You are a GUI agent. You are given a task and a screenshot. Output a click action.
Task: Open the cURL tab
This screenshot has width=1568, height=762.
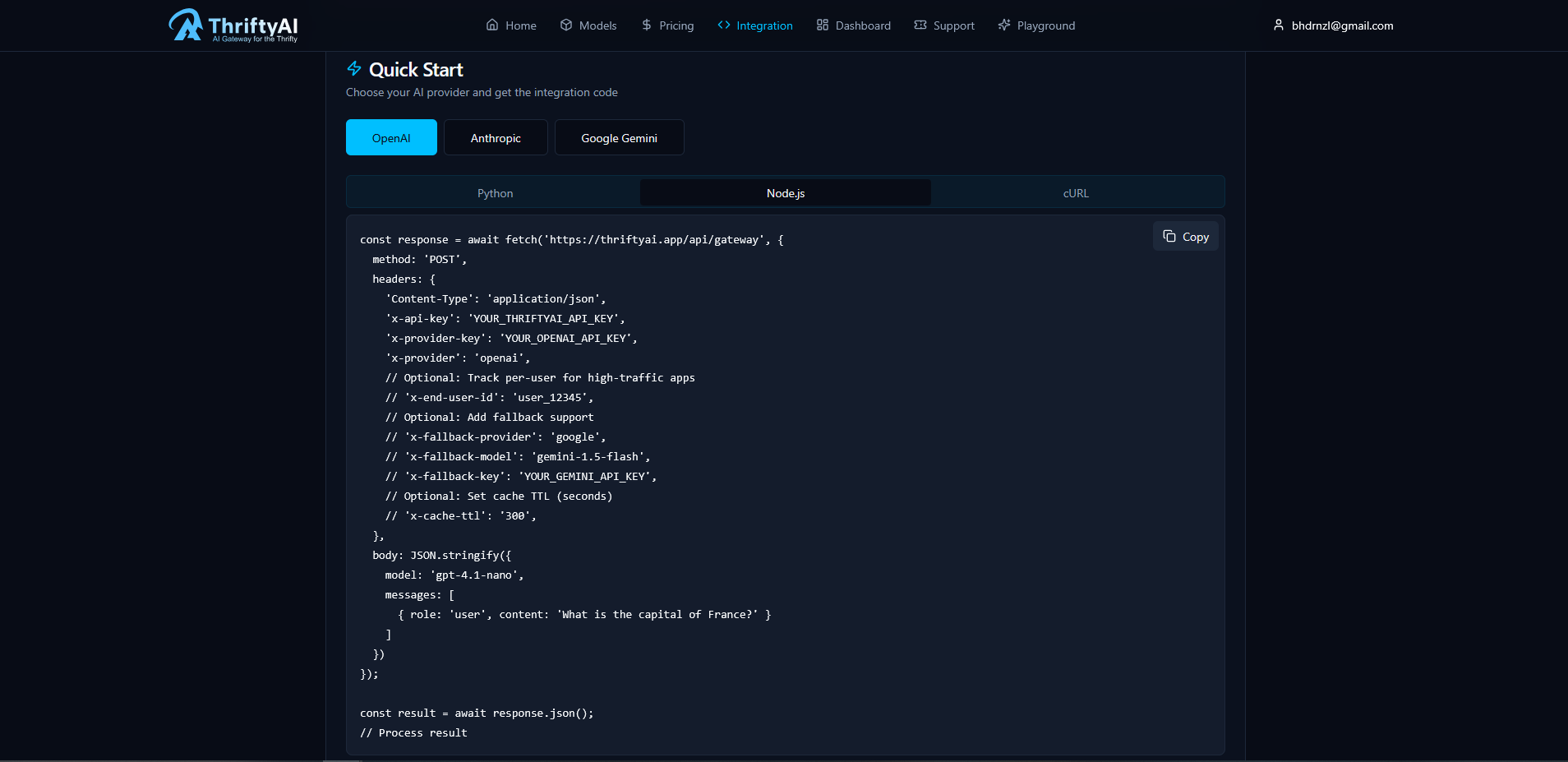click(1075, 192)
